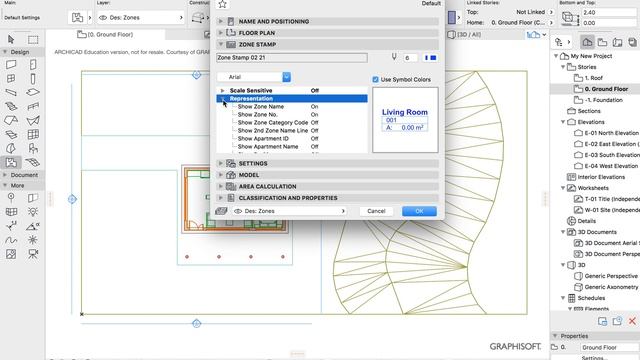Expand the CLASSIFICATION AND PROPERTIES panel
The width and height of the screenshot is (640, 360).
pos(327,198)
